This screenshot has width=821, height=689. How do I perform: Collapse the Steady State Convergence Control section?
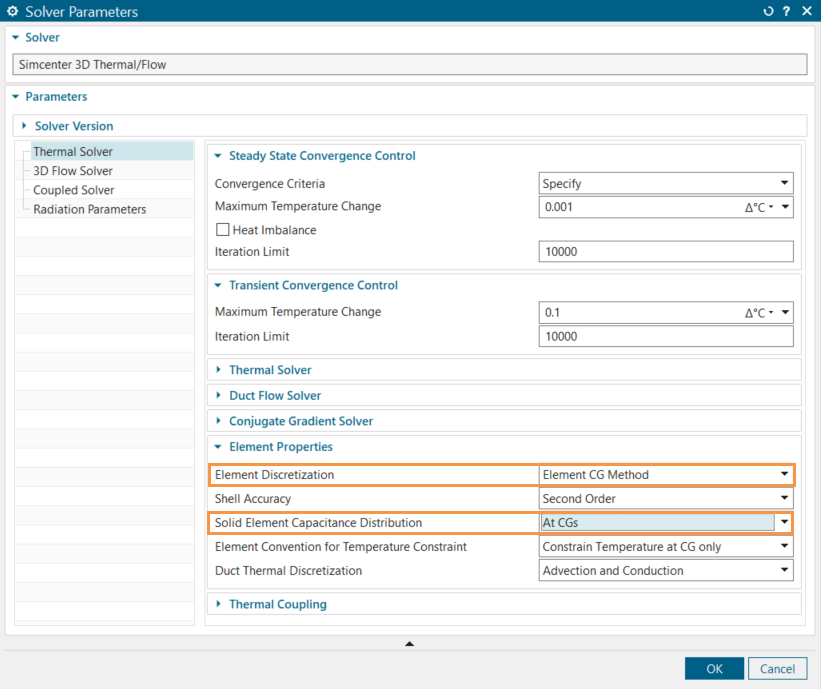click(219, 156)
